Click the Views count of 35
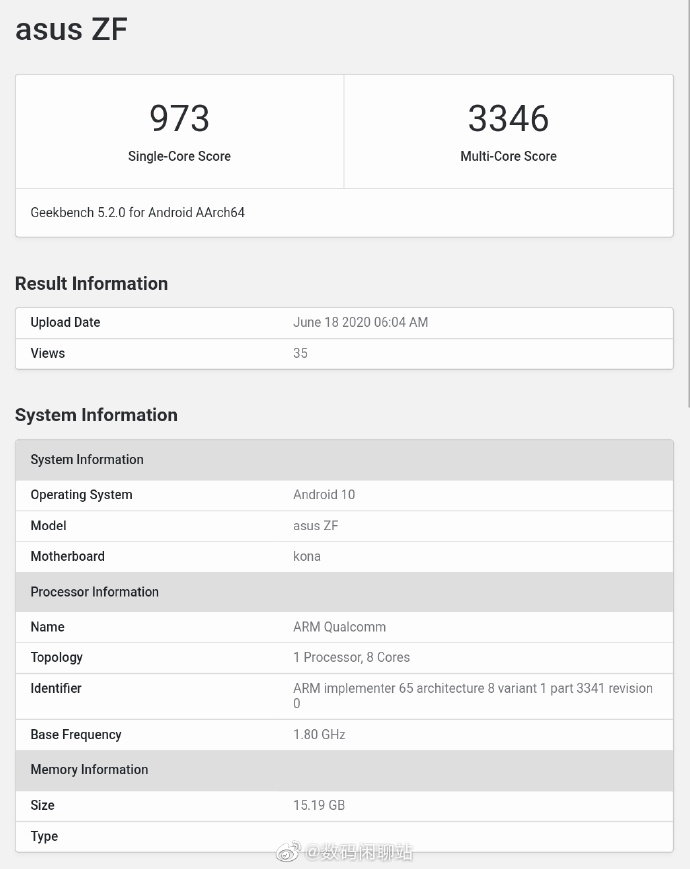The height and width of the screenshot is (869, 690). coord(300,353)
